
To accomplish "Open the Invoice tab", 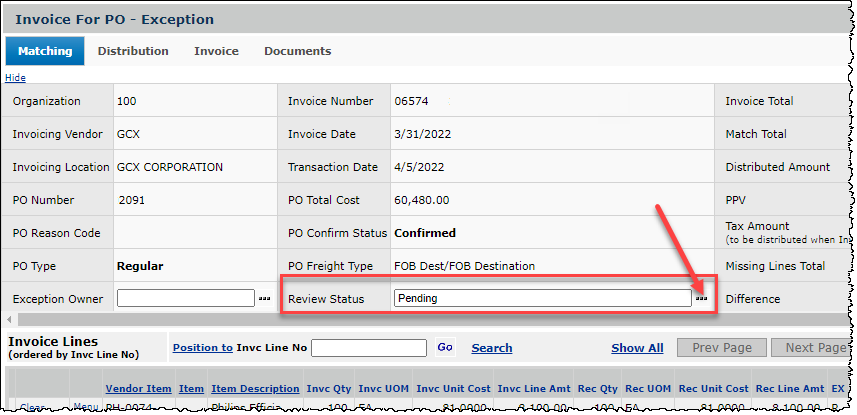I will coord(216,51).
